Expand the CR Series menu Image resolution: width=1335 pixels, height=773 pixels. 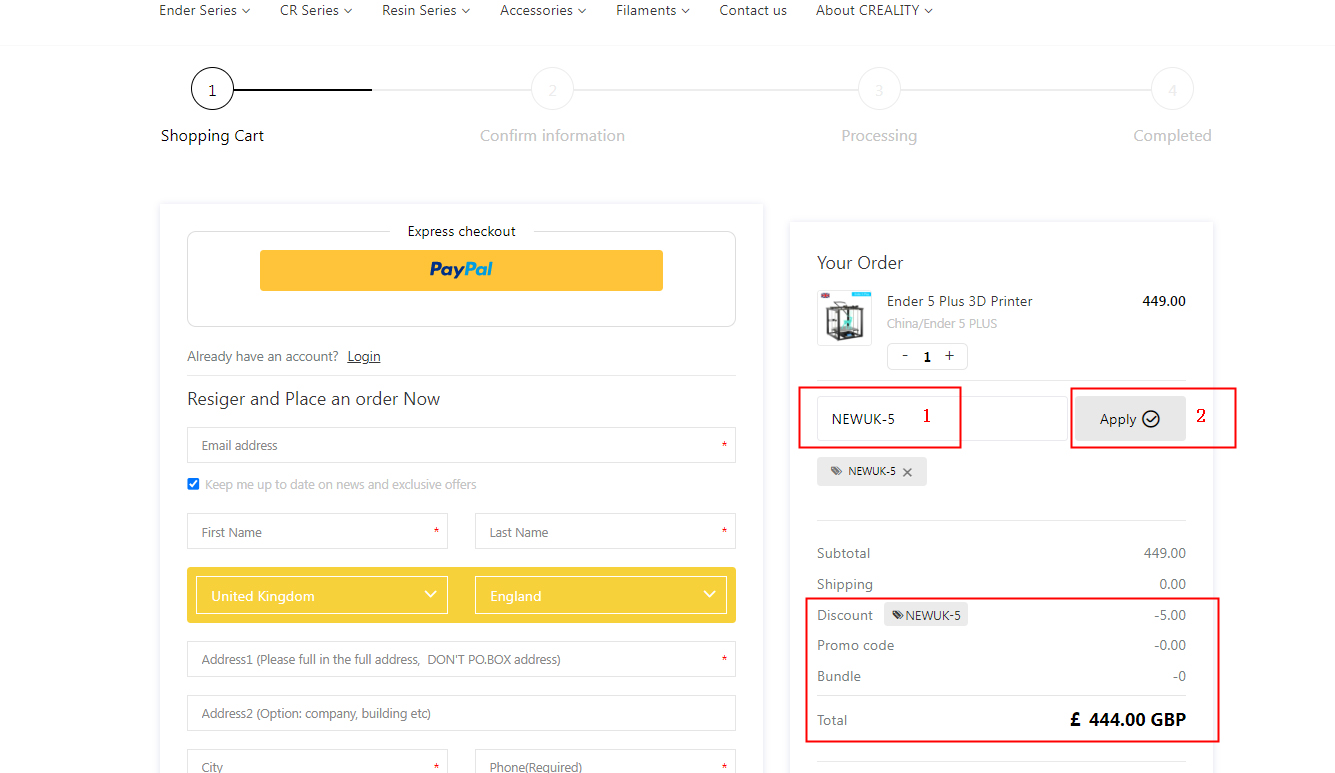316,10
